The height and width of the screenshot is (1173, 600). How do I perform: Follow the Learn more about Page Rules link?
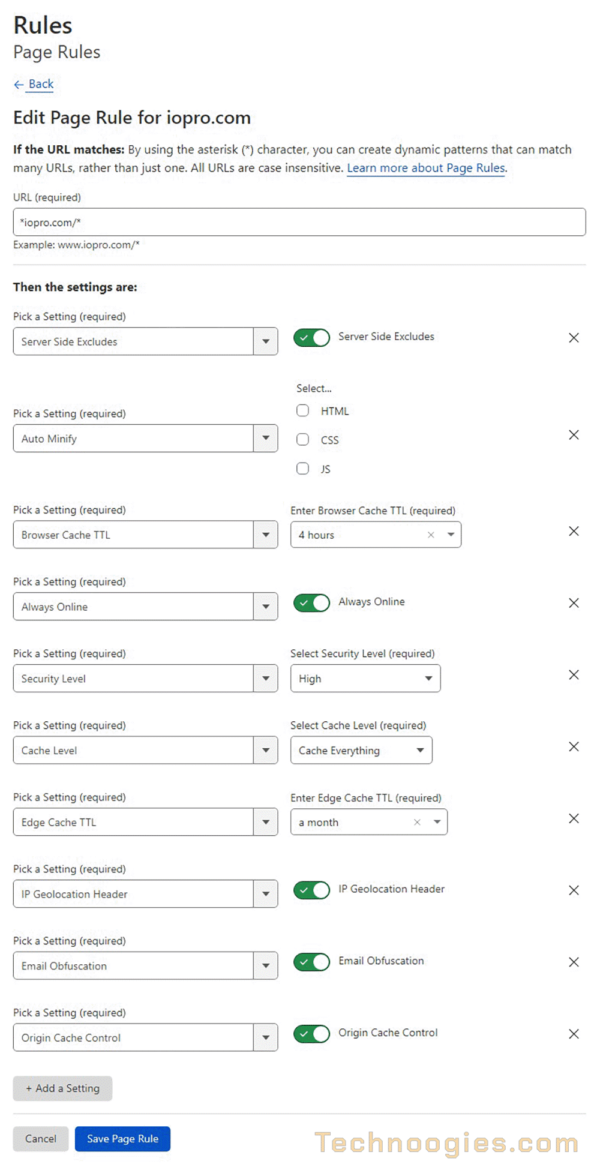coord(426,167)
